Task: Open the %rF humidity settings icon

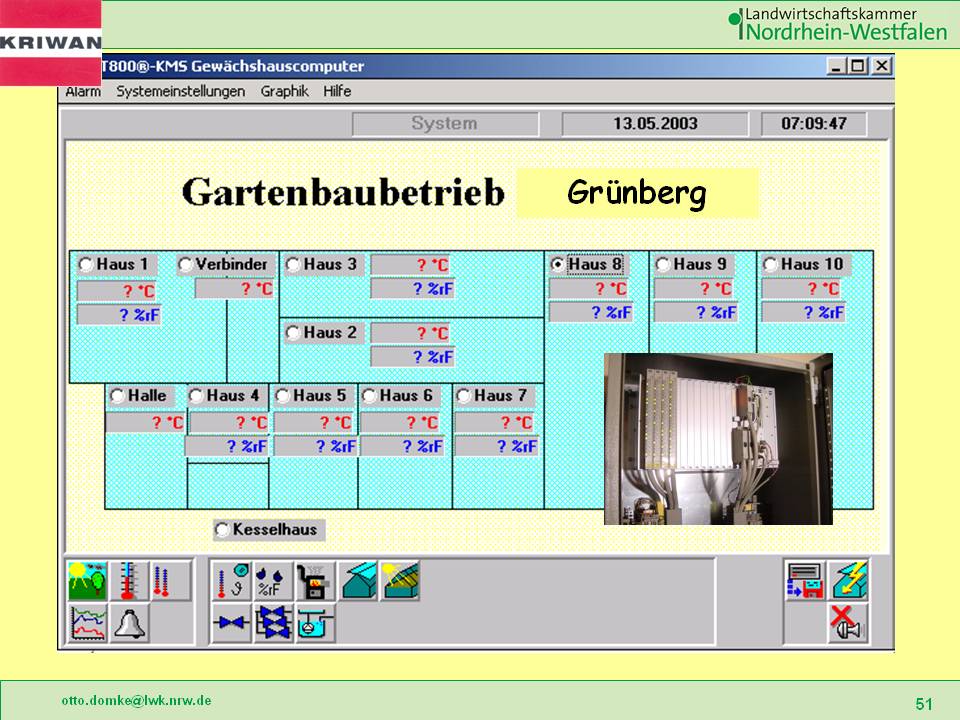Action: (273, 581)
